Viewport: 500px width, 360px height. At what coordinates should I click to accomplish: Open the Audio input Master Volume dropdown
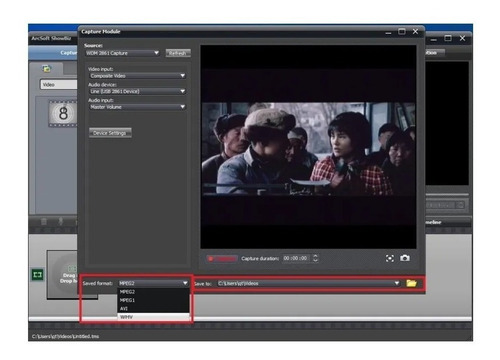[137, 107]
